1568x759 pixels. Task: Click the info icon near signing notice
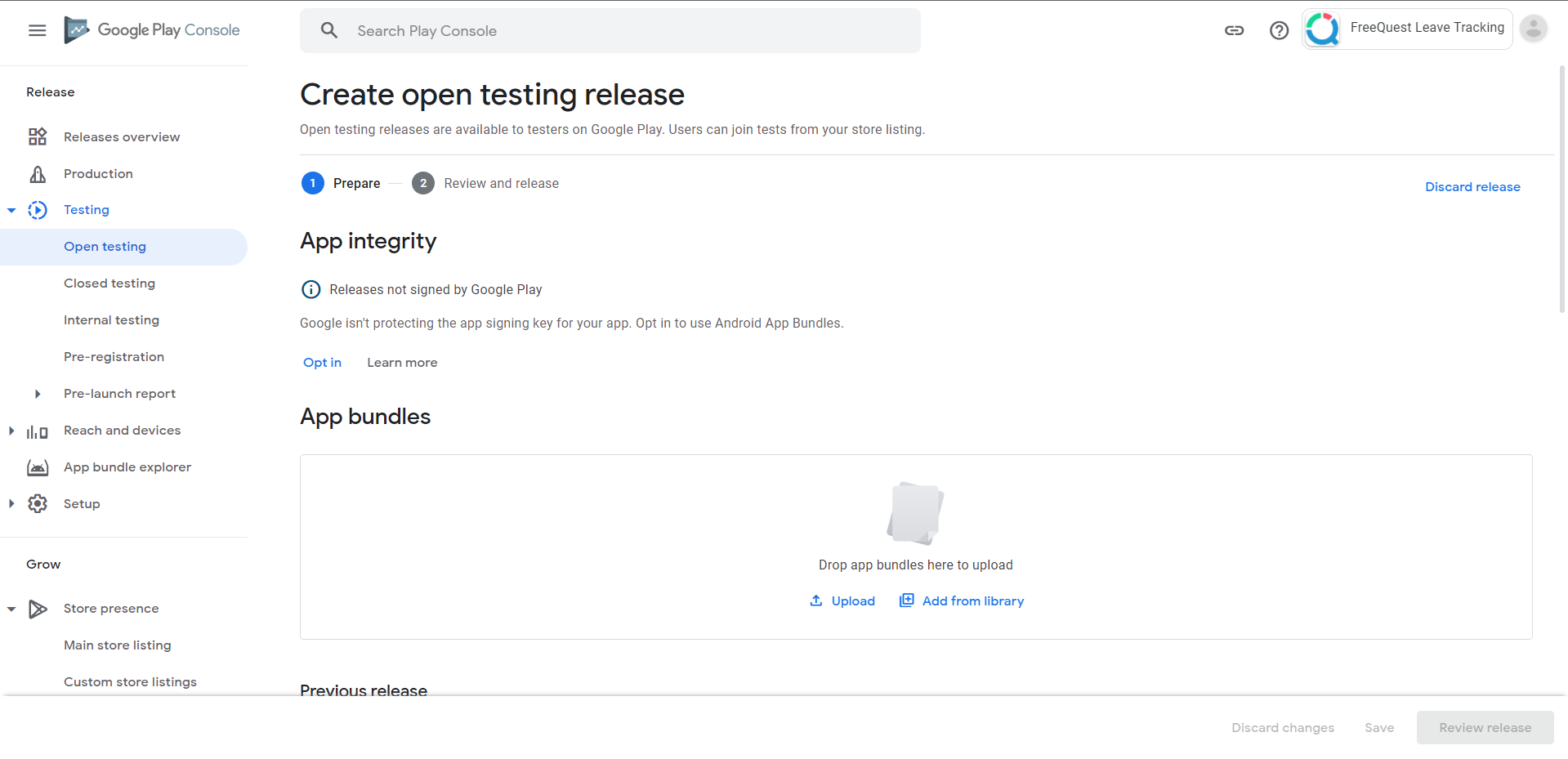(310, 289)
